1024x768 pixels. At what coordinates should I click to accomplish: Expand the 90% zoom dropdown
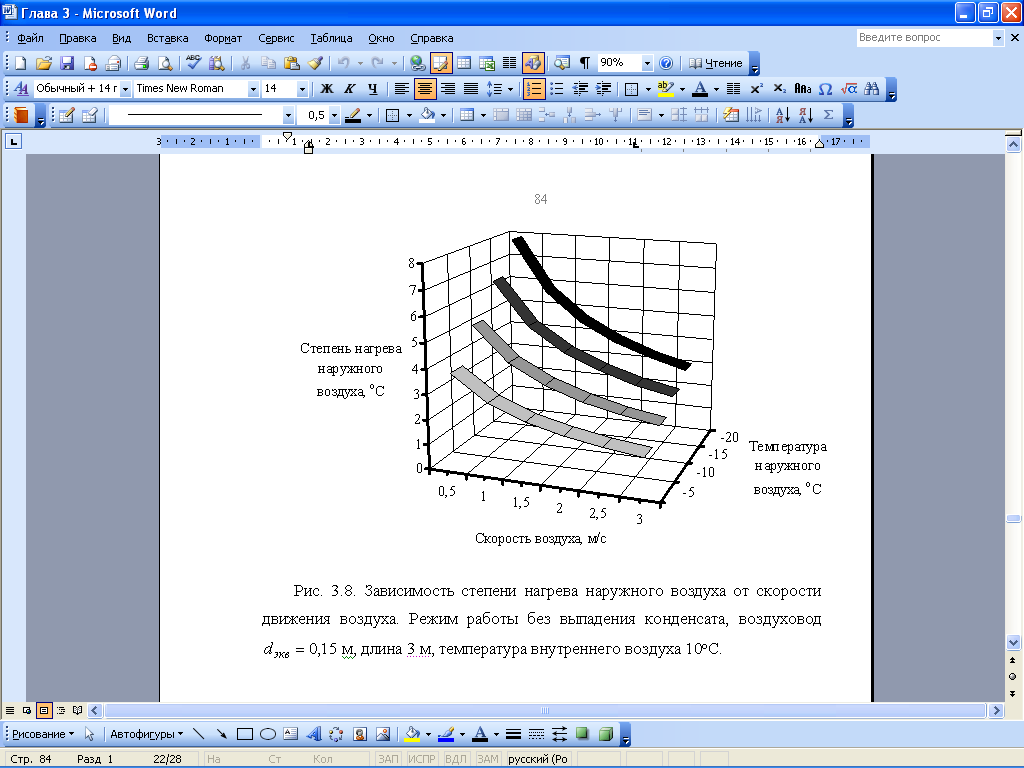[x=647, y=63]
